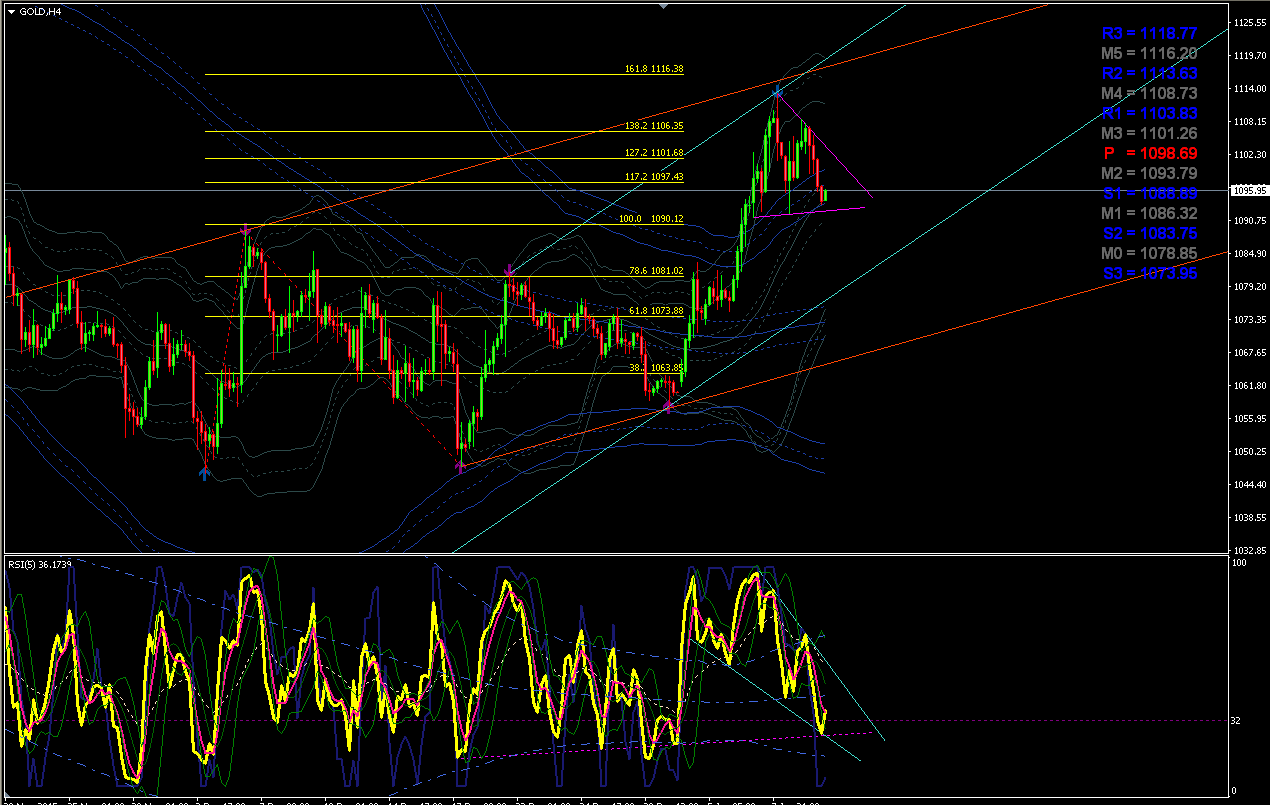
Task: Click 1102.30 on the price axis
Action: point(1250,155)
